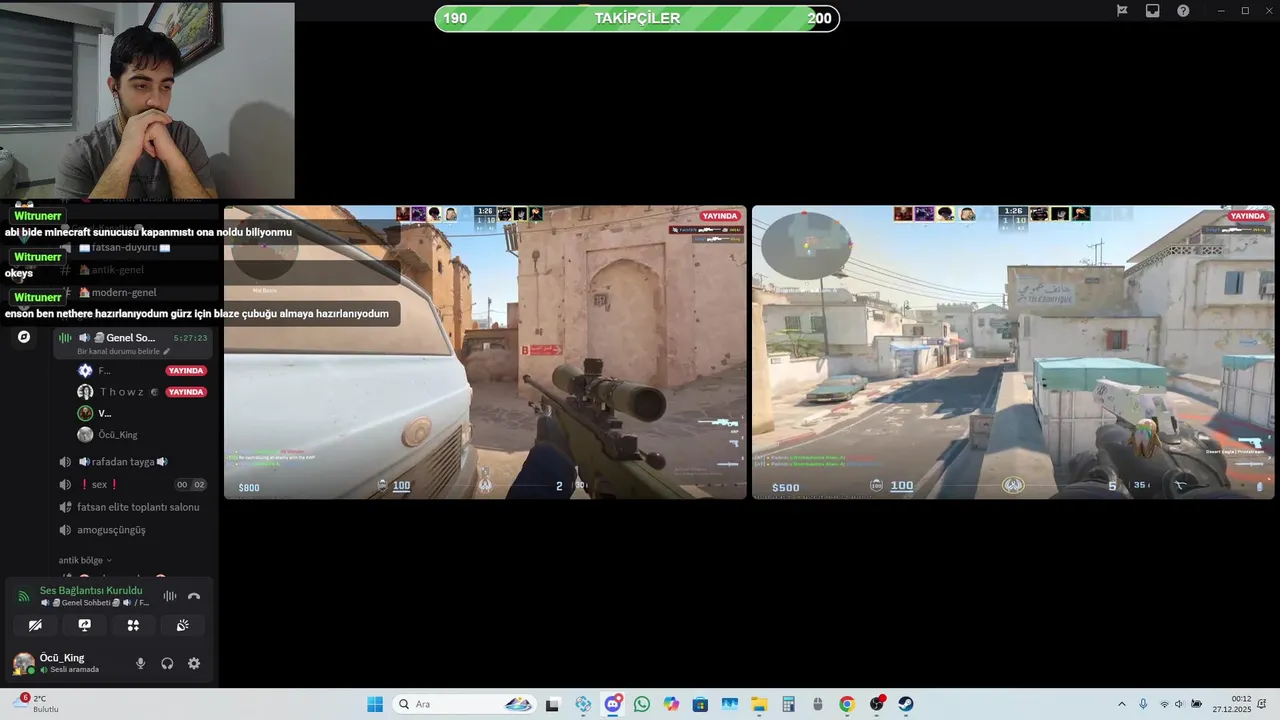Click YAYINDA badge on AWP stream
This screenshot has height=720, width=1280.
[x=720, y=216]
